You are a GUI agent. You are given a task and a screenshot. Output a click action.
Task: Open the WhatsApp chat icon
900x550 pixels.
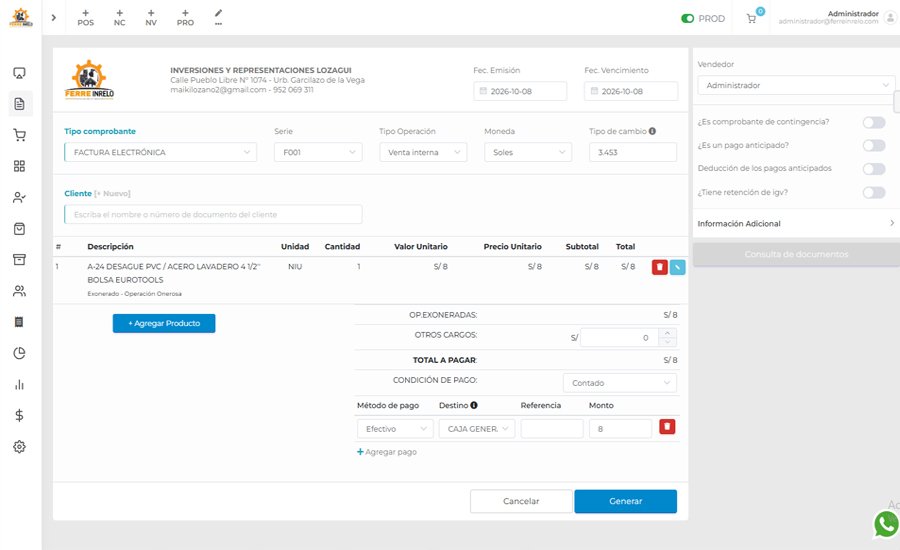click(886, 524)
